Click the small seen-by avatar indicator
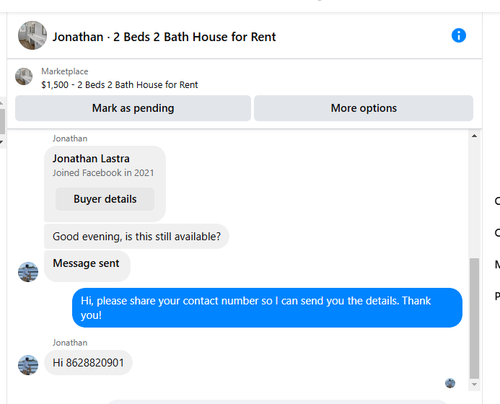This screenshot has width=500, height=404. (450, 383)
